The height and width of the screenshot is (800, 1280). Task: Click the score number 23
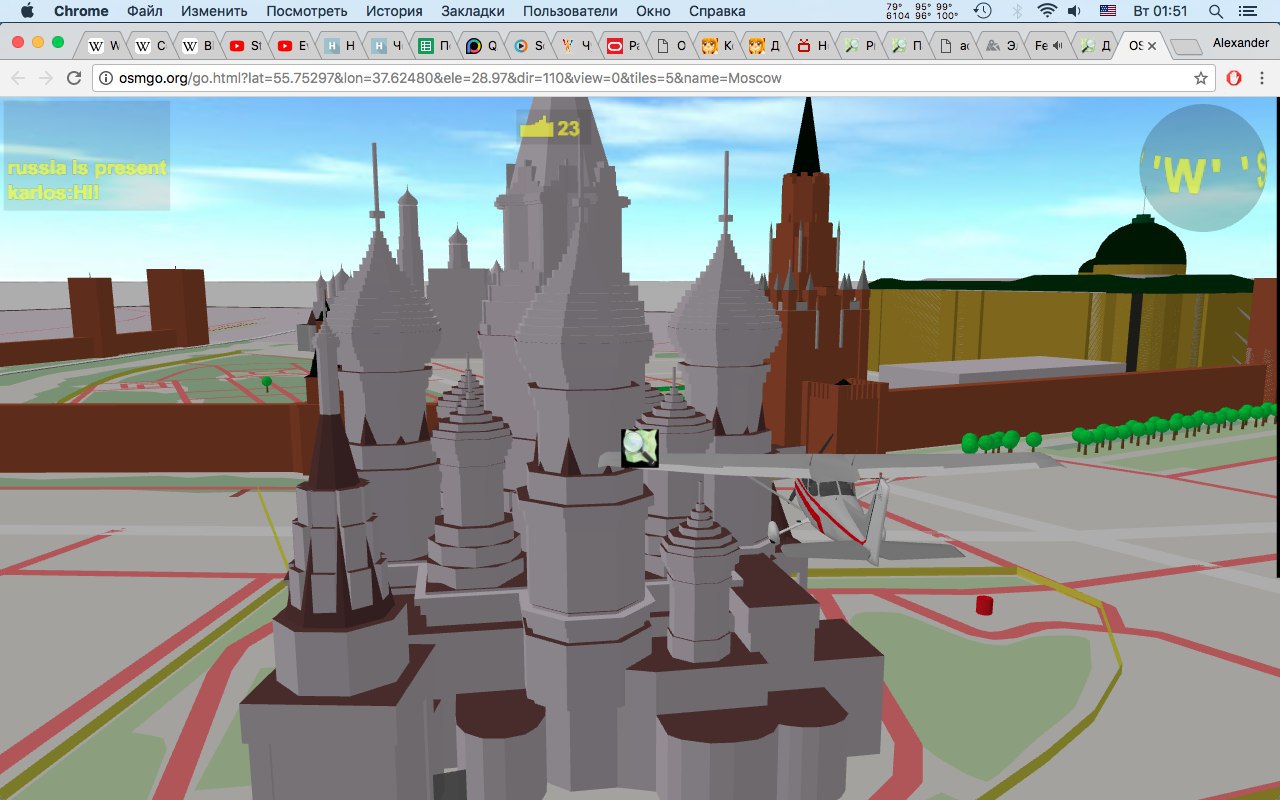[x=568, y=128]
